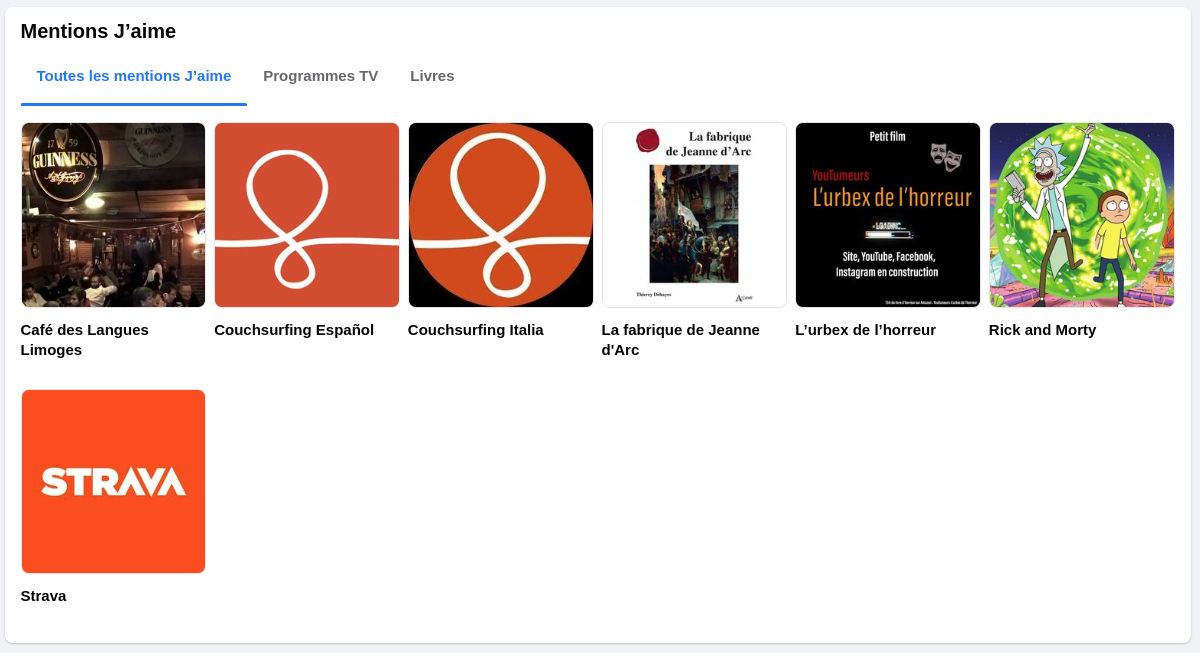The width and height of the screenshot is (1200, 653).
Task: Open the Livres tab
Action: click(x=432, y=76)
